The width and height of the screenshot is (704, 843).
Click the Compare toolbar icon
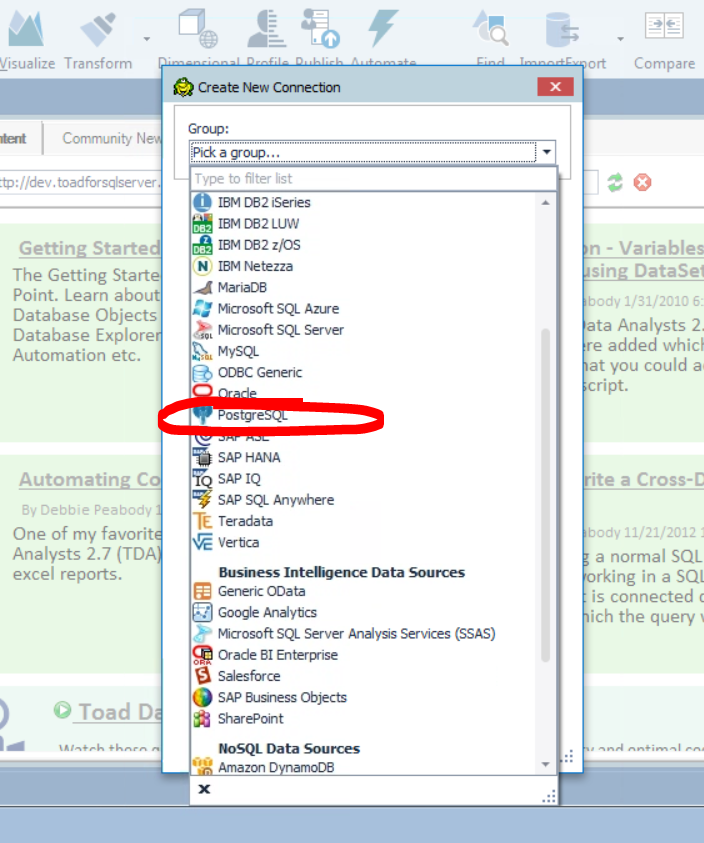coord(664,25)
